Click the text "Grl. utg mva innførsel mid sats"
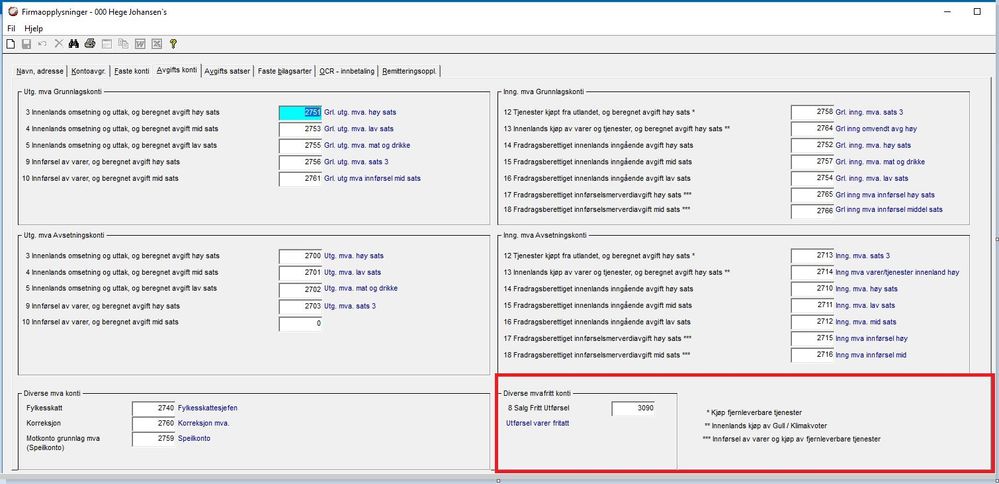This screenshot has height=484, width=999. click(x=372, y=179)
